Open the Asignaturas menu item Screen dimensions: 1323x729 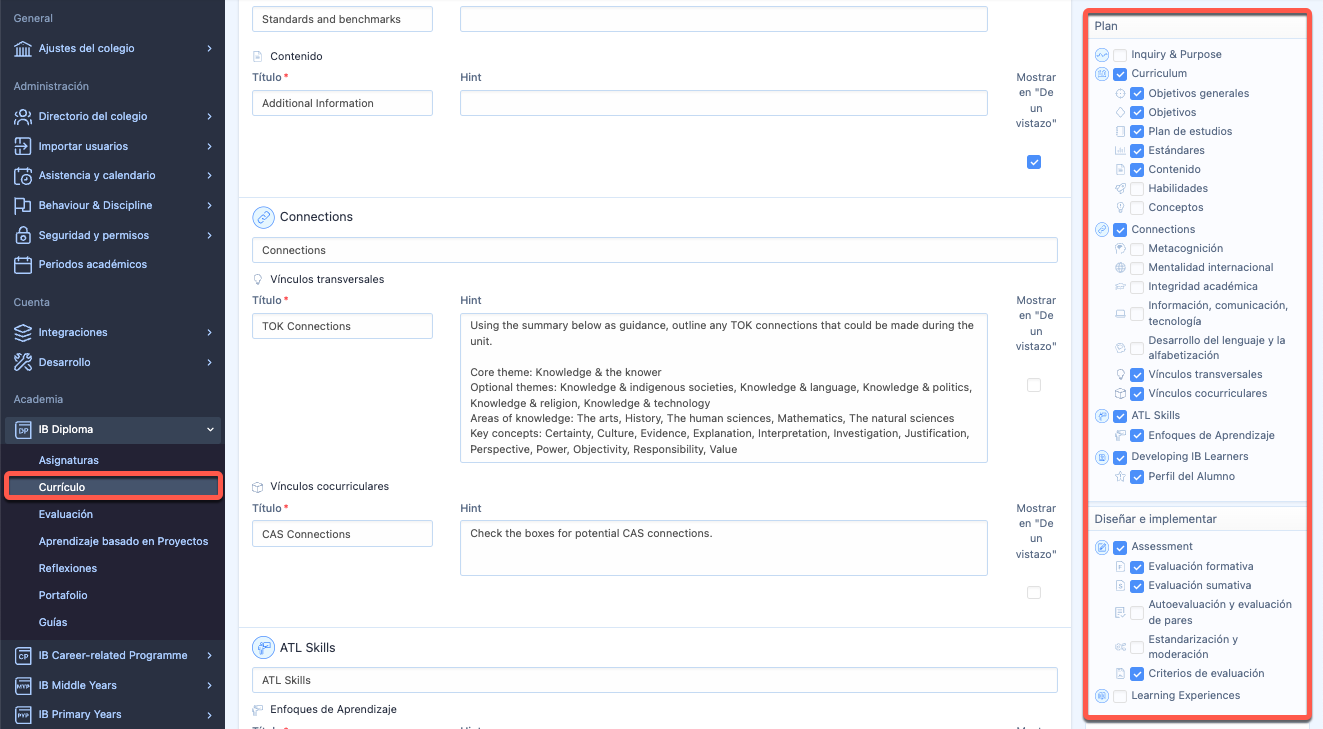69,461
